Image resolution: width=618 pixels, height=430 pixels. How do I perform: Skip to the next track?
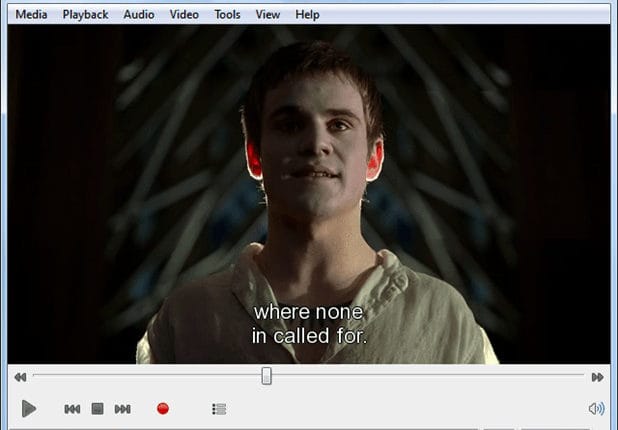(122, 409)
